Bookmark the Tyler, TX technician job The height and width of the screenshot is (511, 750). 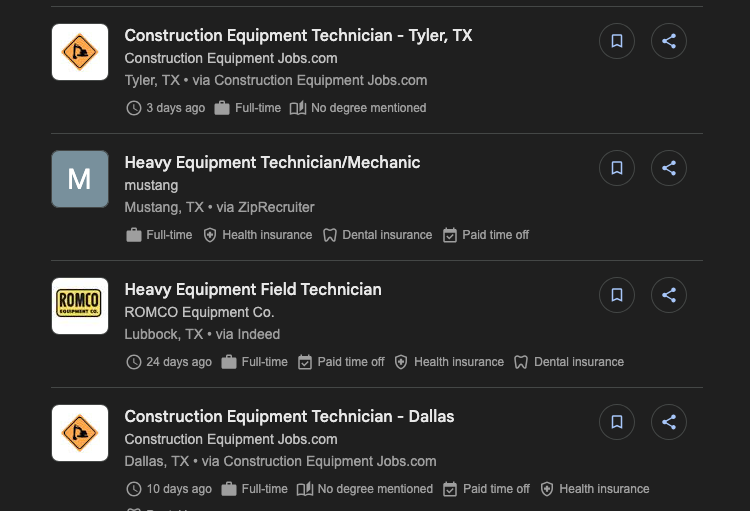617,41
